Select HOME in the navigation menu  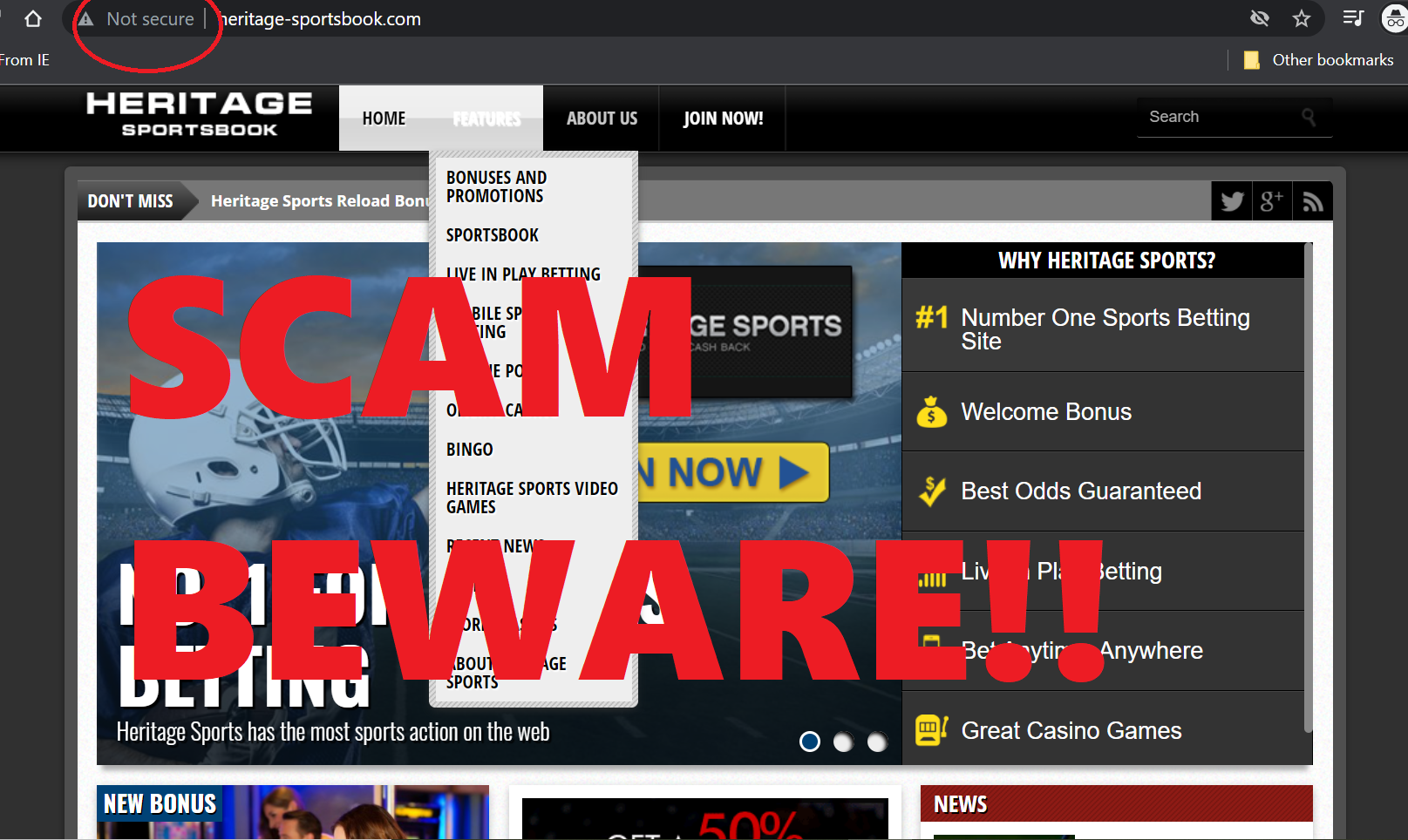[x=384, y=118]
